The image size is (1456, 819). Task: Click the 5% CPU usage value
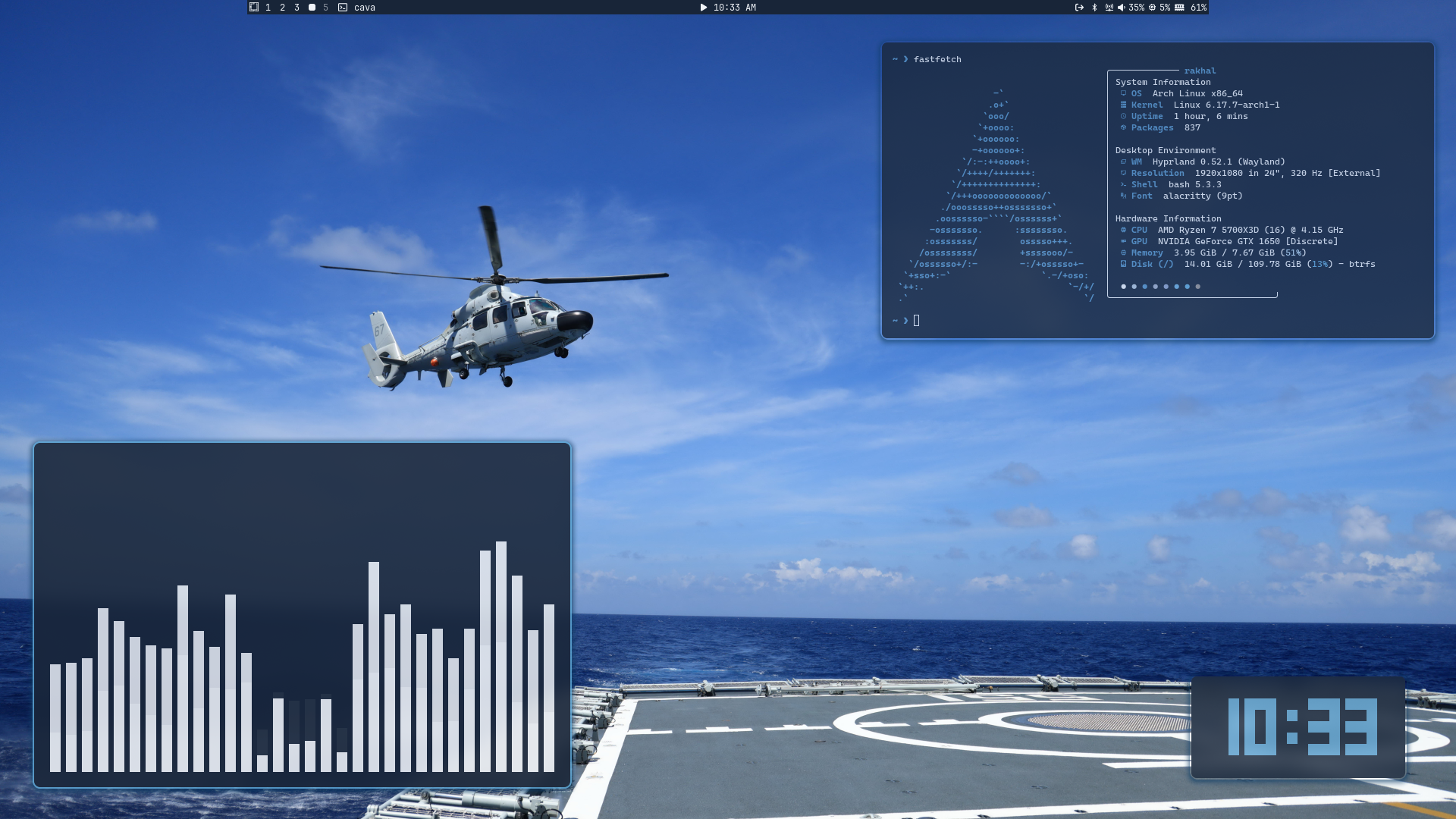pos(1165,8)
